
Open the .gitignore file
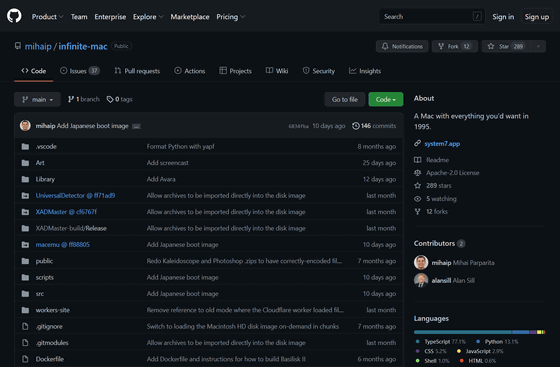[49, 326]
